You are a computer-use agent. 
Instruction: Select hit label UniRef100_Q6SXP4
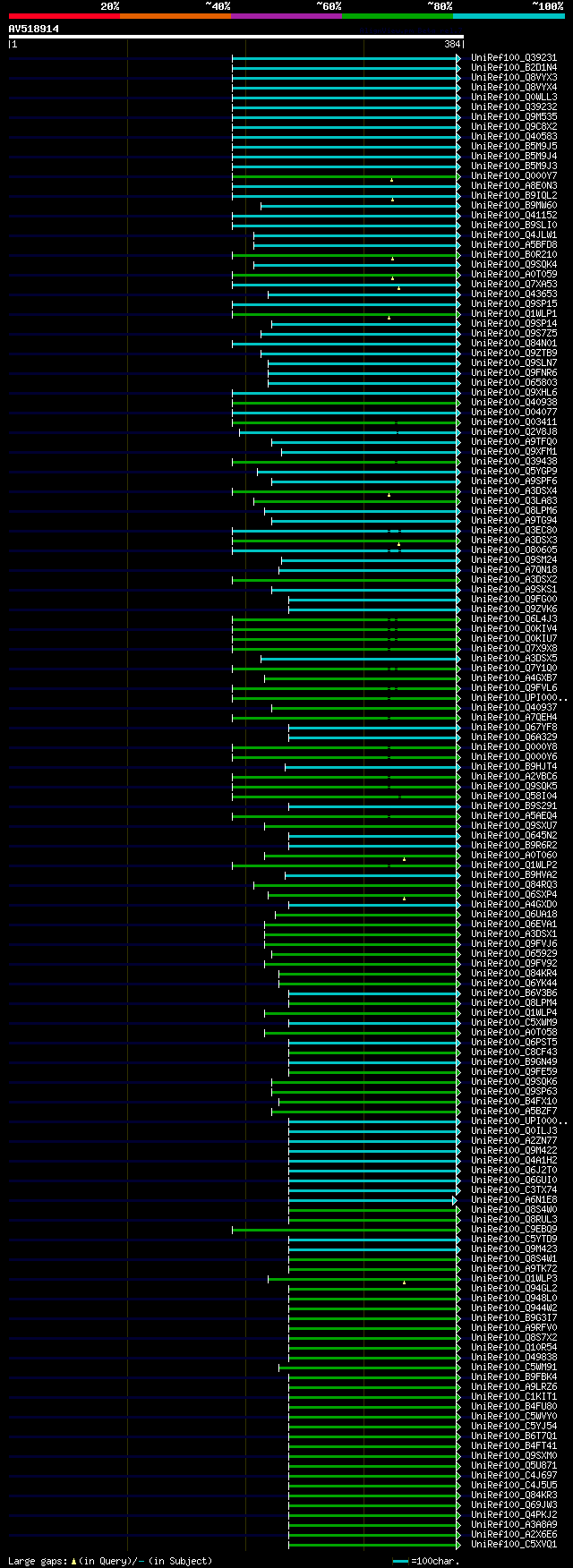tap(514, 895)
